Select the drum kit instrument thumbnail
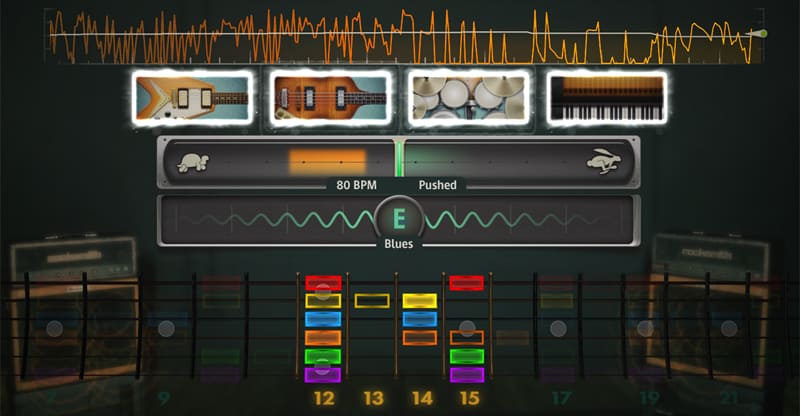The width and height of the screenshot is (800, 416). 468,98
